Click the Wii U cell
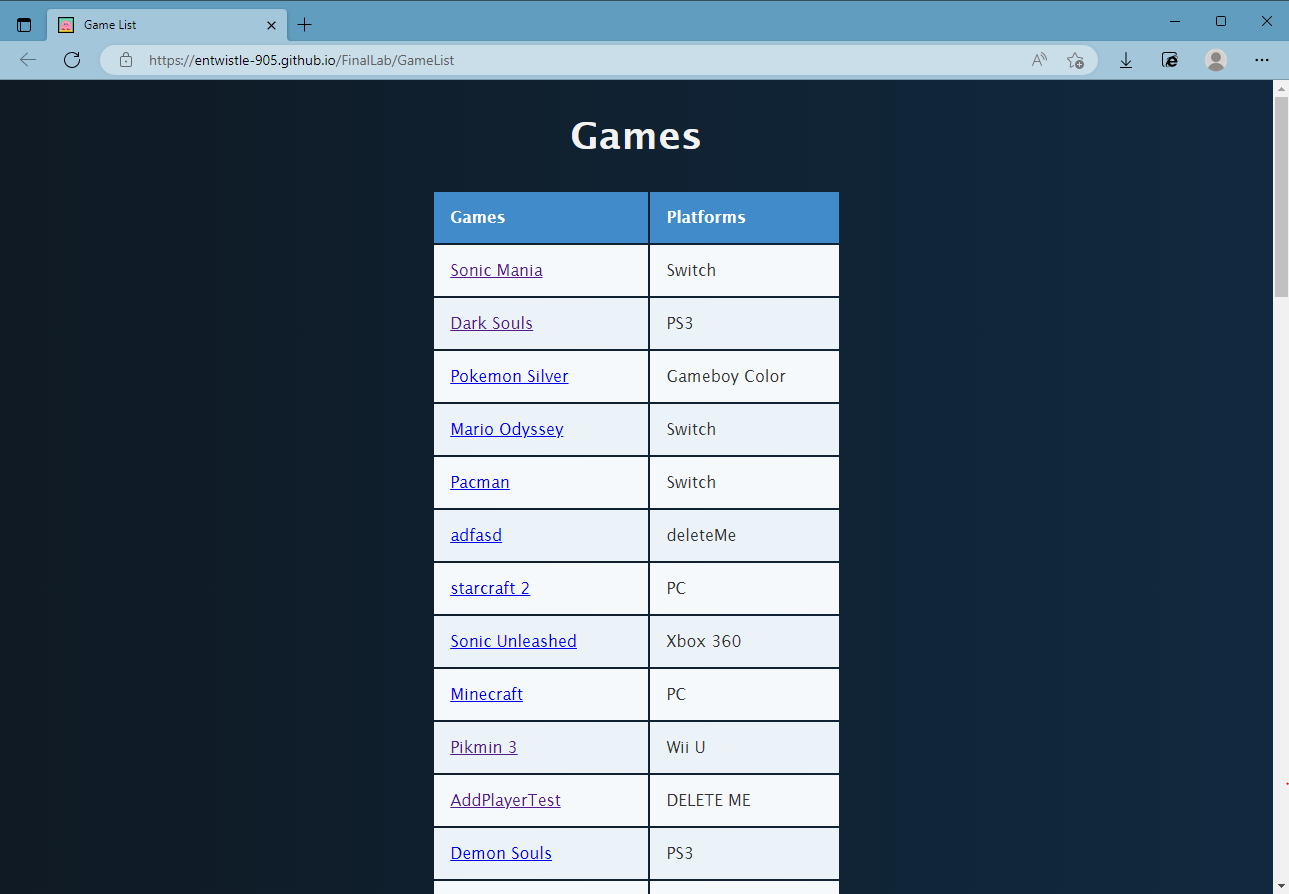The image size is (1289, 894). pyautogui.click(x=744, y=747)
